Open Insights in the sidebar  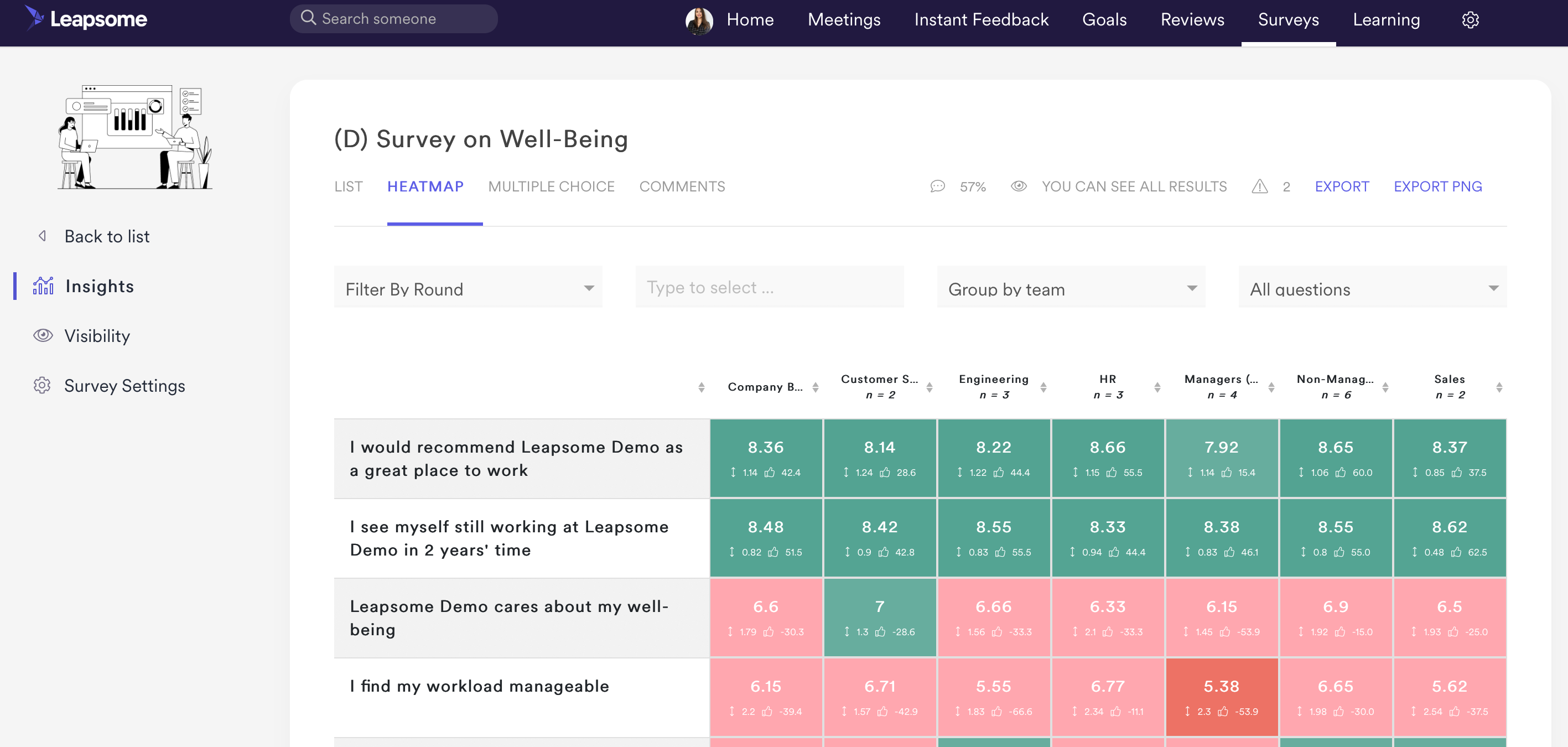[99, 286]
